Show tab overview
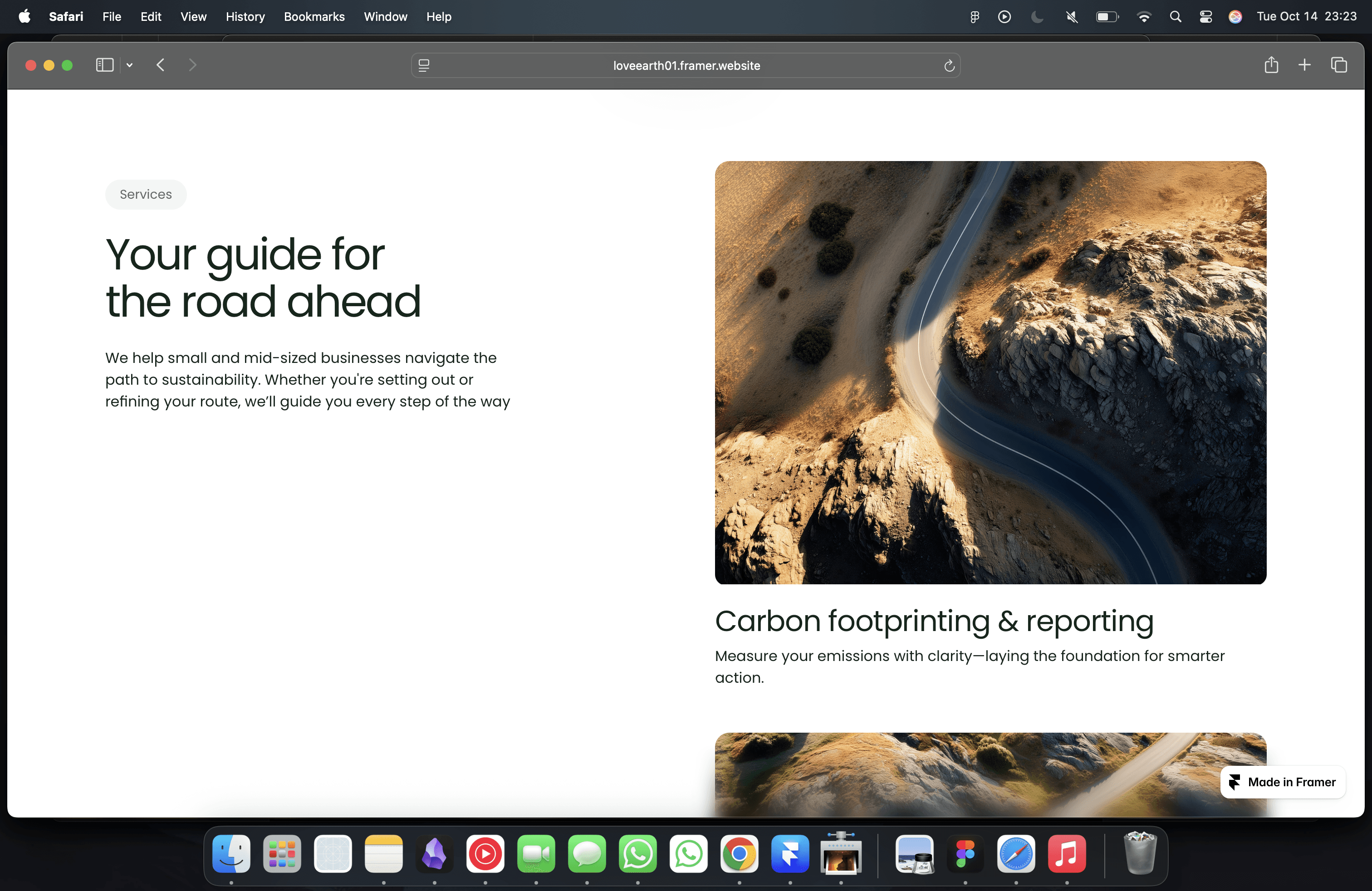 [x=1338, y=65]
